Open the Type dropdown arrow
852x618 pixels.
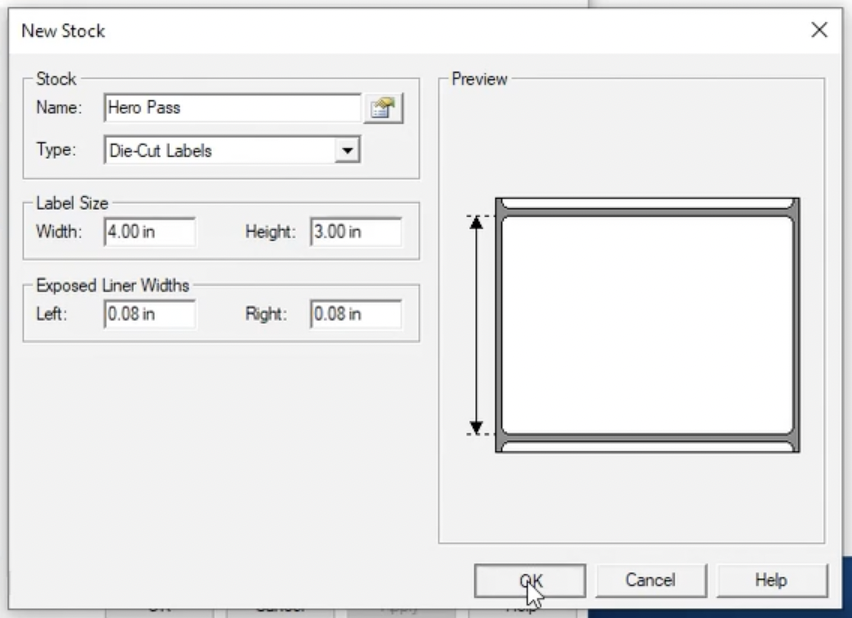pyautogui.click(x=347, y=151)
